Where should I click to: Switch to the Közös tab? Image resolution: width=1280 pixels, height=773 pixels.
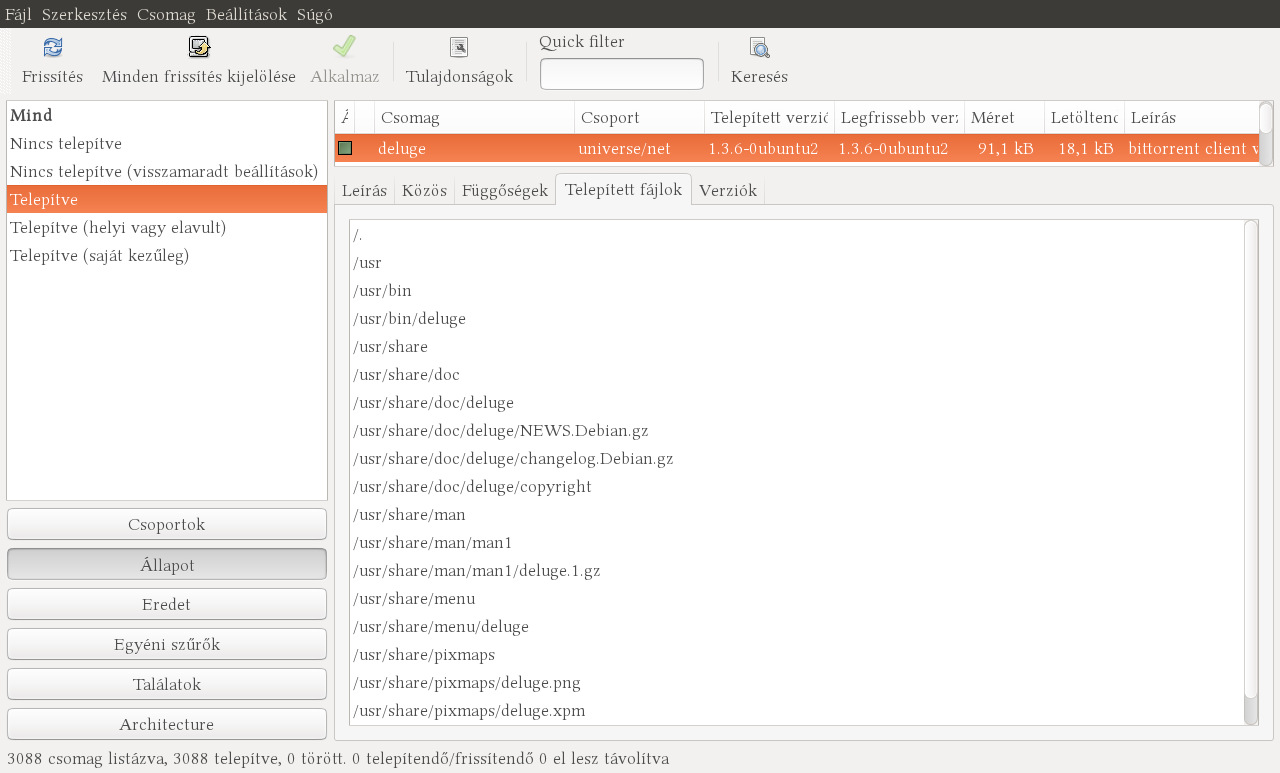click(424, 190)
